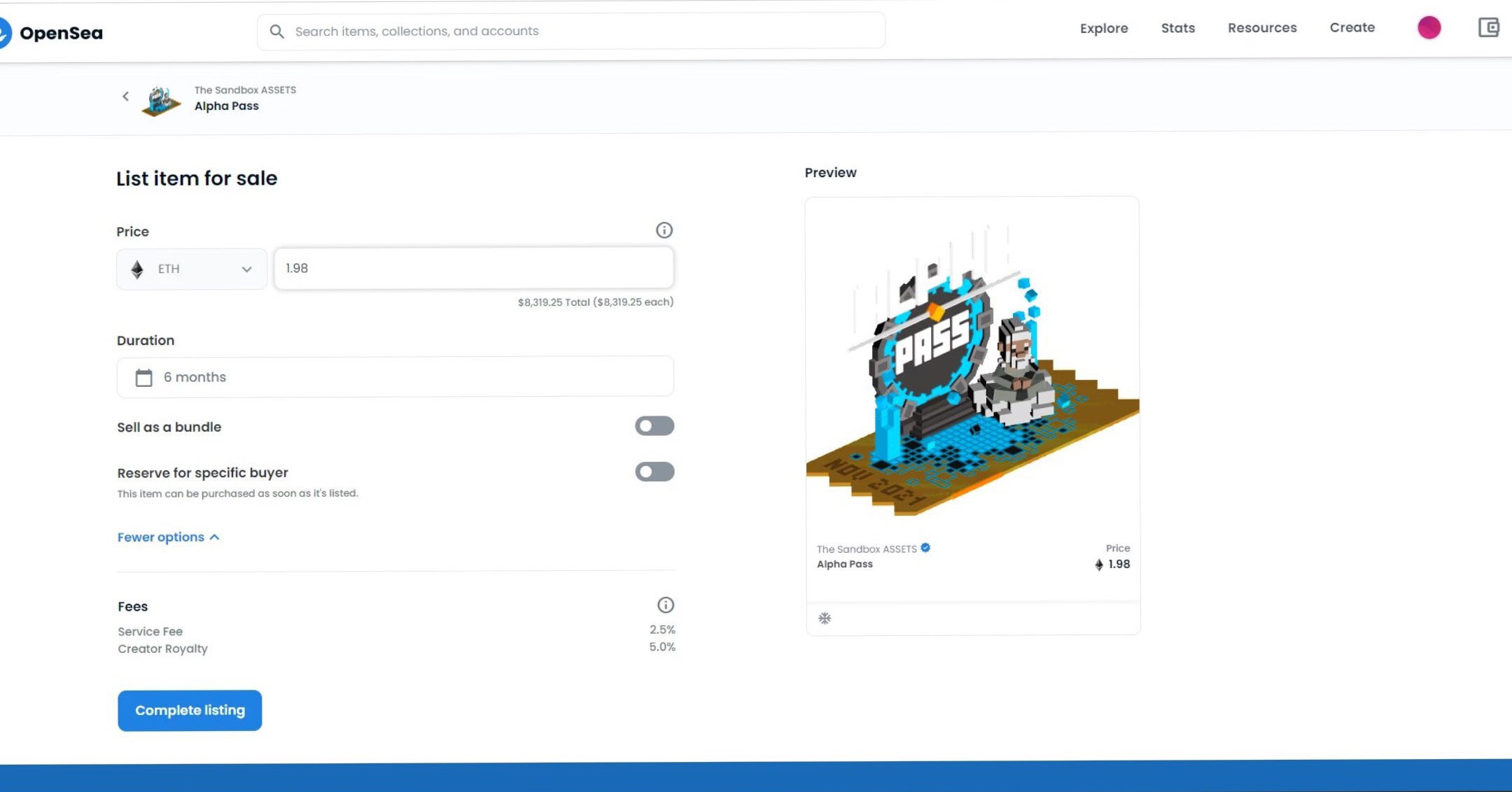Click the Preview heading

pos(830,173)
